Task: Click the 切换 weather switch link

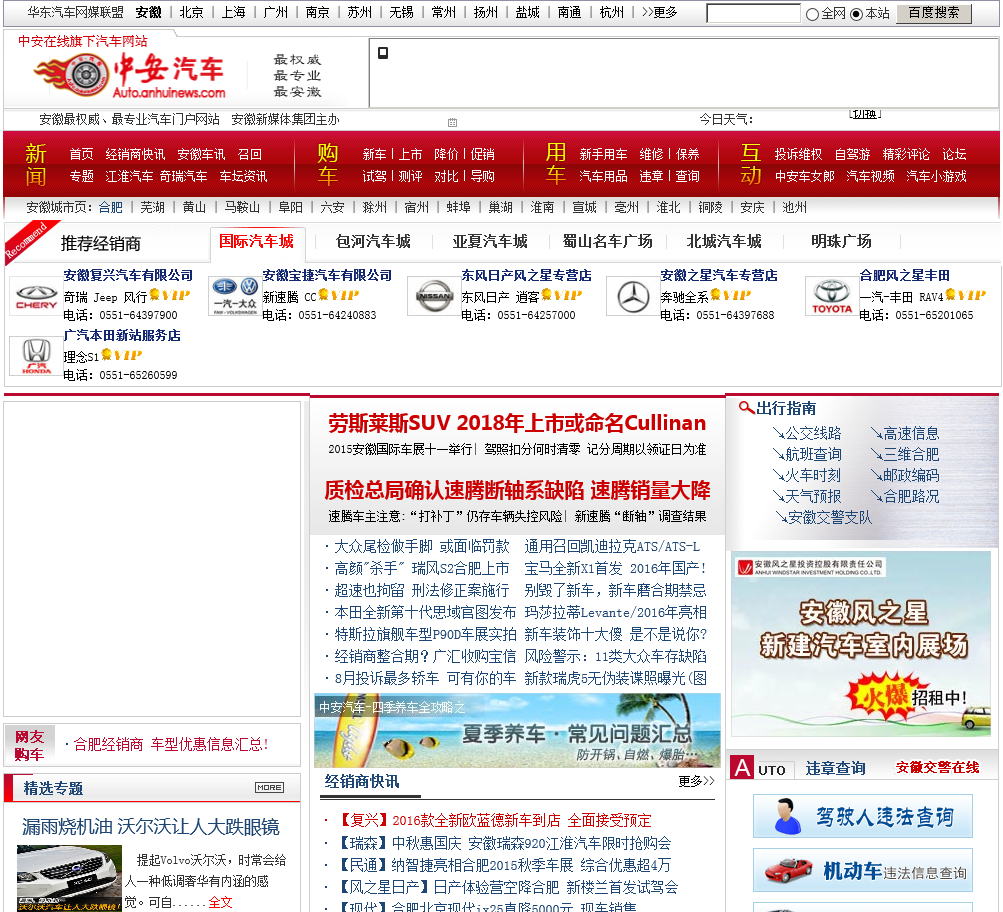Action: pos(865,114)
